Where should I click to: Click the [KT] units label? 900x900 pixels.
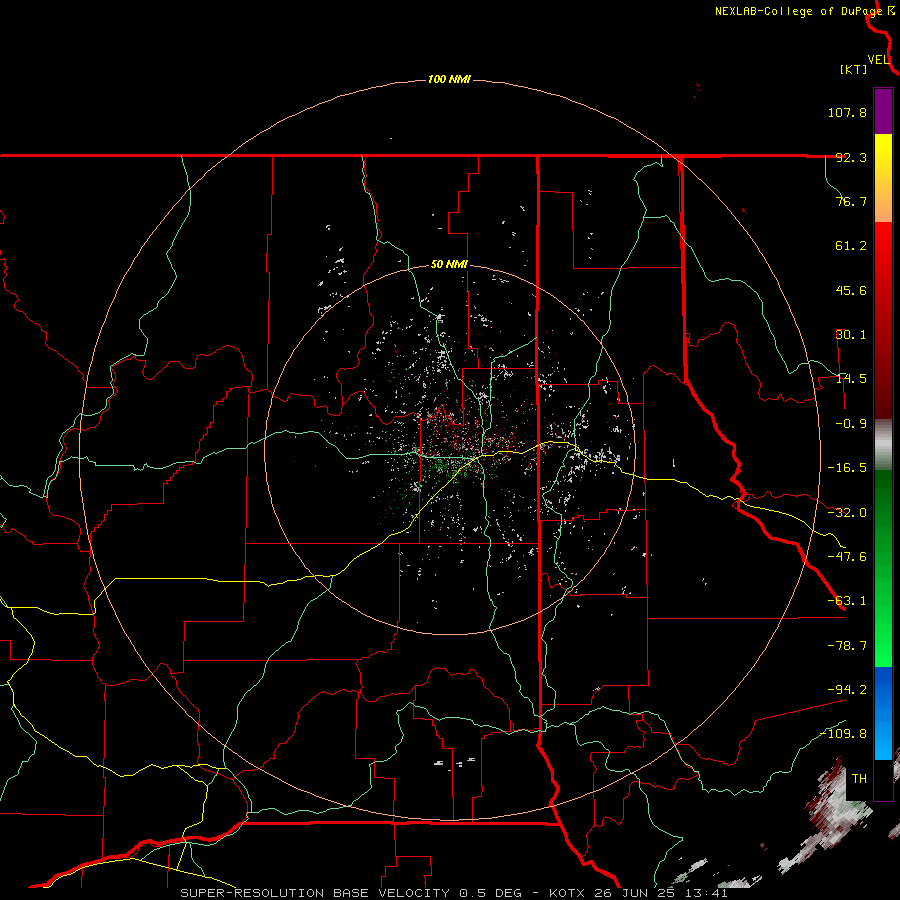click(x=854, y=69)
